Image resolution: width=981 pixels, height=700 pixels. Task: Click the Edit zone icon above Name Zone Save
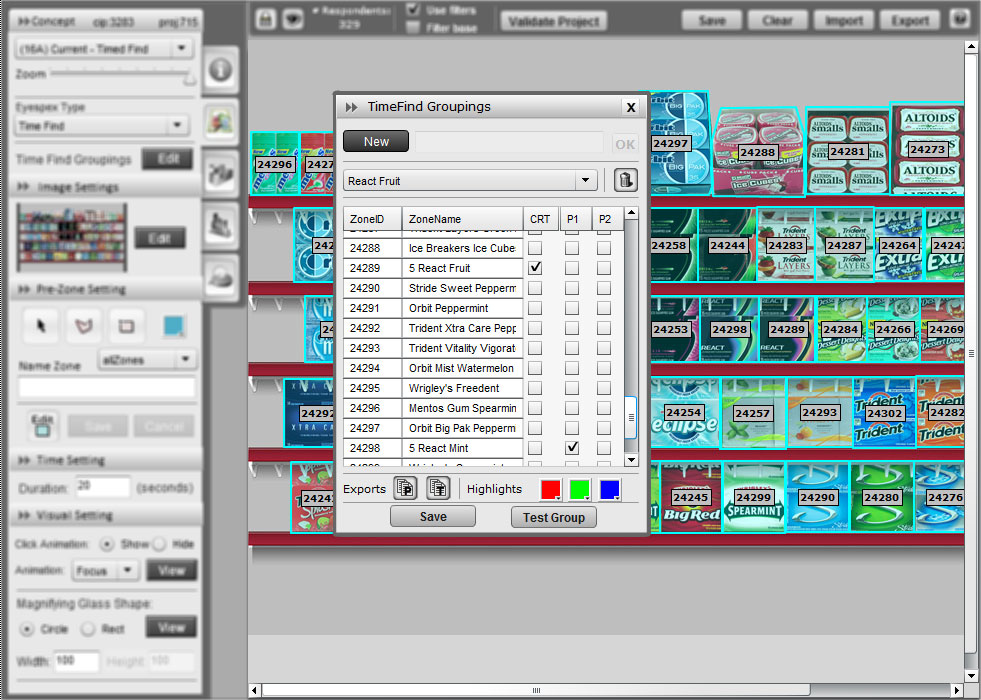[x=42, y=426]
